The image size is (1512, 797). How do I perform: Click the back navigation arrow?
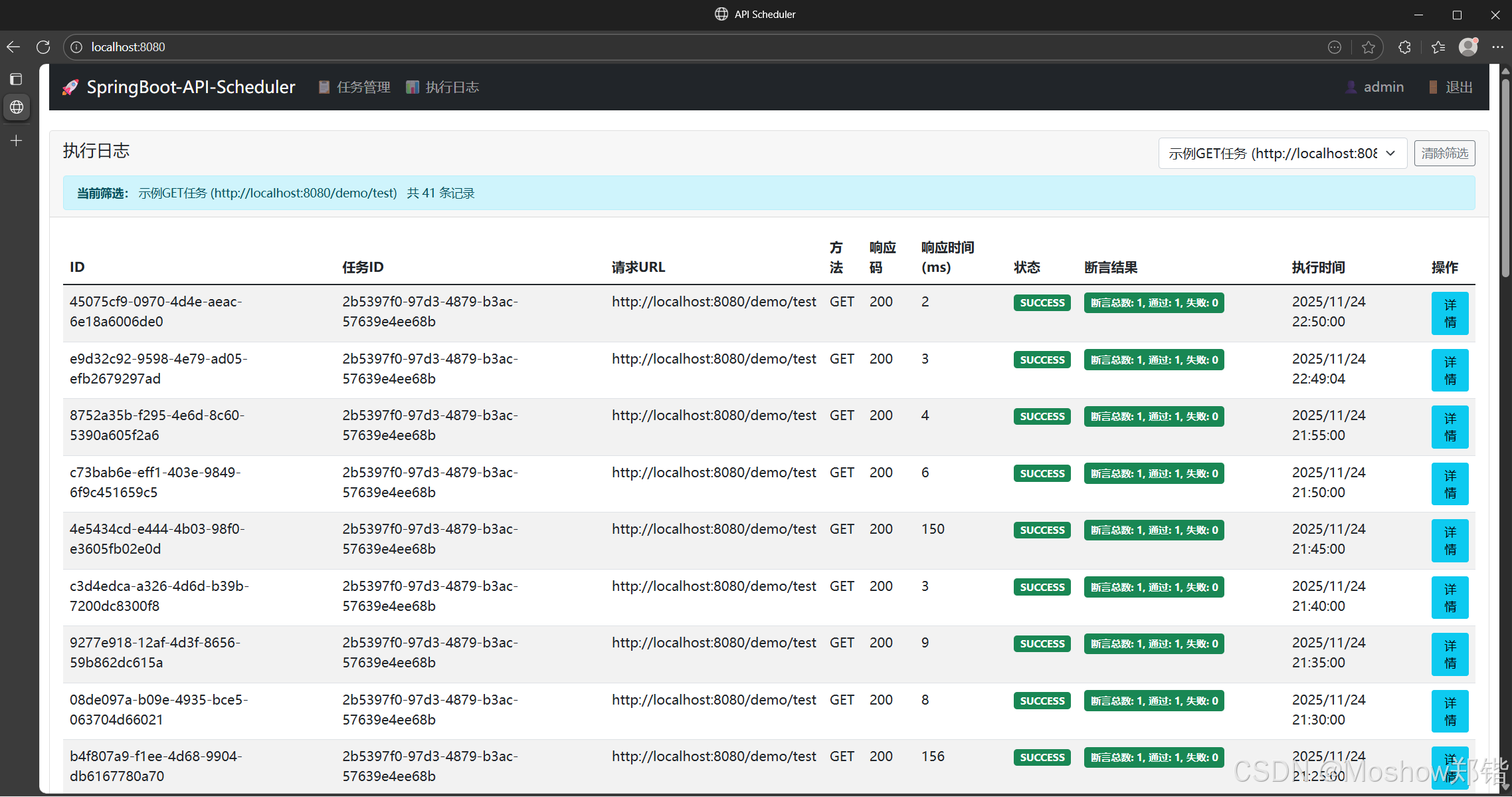(x=13, y=47)
